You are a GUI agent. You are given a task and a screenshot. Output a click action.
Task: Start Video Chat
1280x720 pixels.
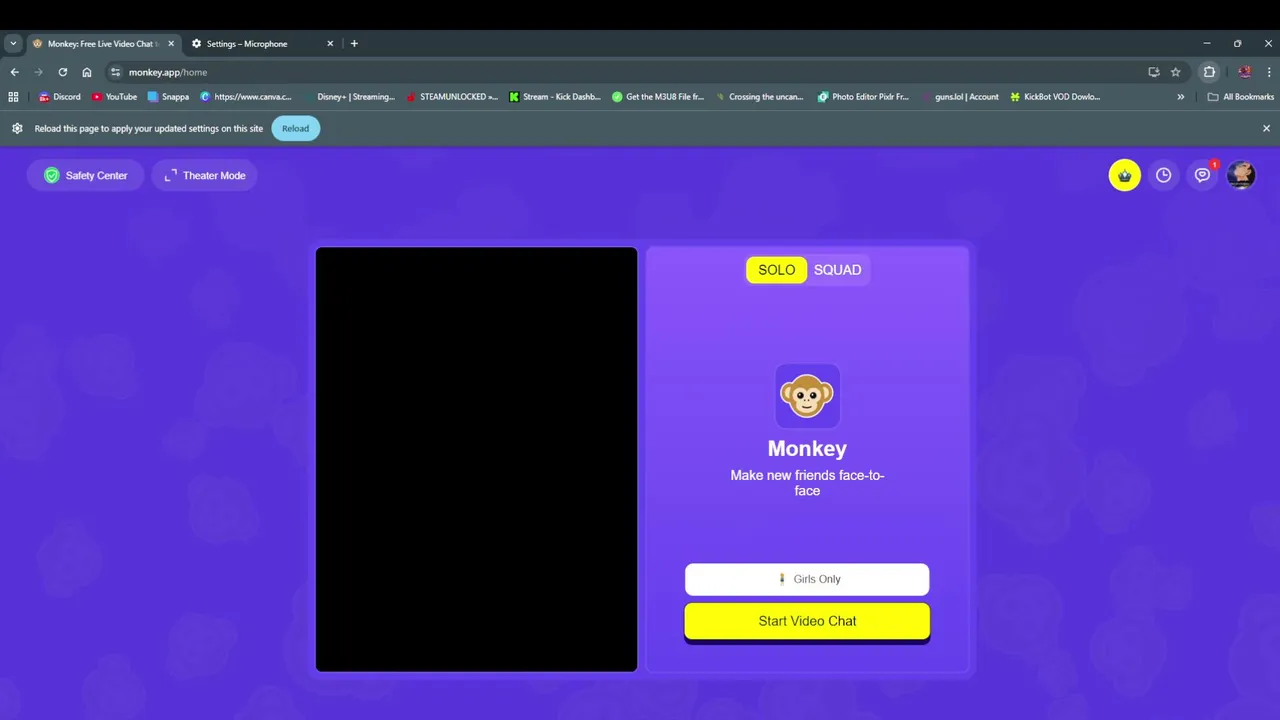pyautogui.click(x=807, y=621)
